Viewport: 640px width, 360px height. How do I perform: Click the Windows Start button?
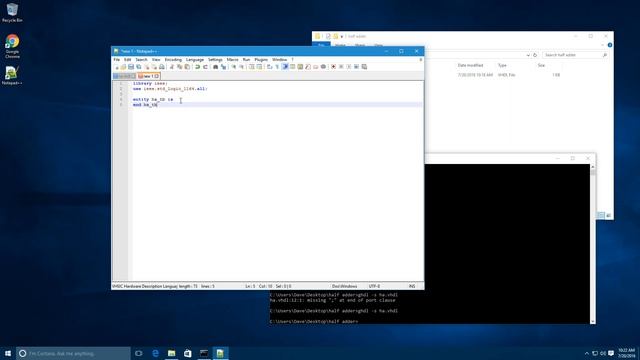coord(8,353)
